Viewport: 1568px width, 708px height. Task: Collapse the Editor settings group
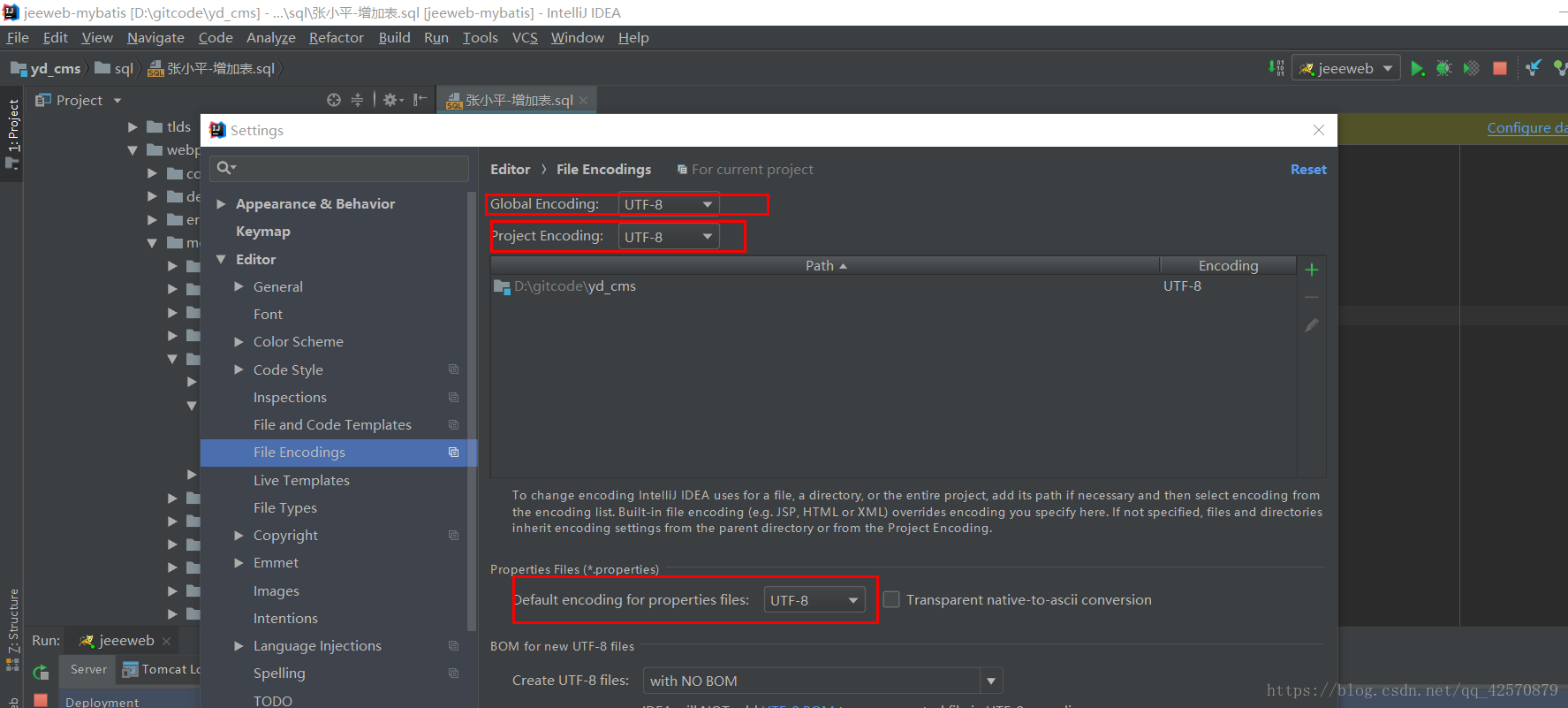[222, 259]
